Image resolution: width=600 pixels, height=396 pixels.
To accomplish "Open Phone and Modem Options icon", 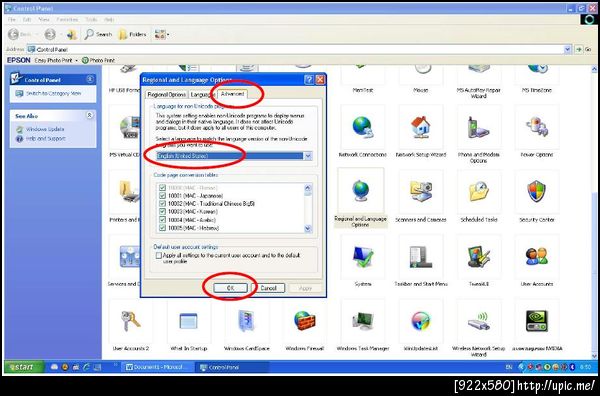I will [478, 127].
